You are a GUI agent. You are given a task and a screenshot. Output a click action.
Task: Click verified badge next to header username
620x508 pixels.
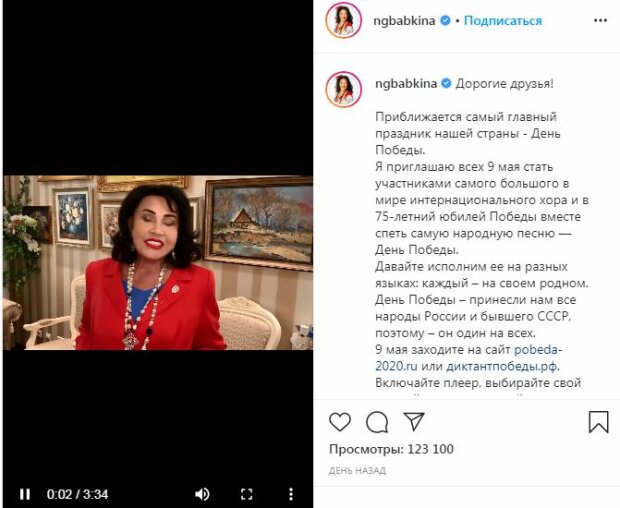click(446, 20)
